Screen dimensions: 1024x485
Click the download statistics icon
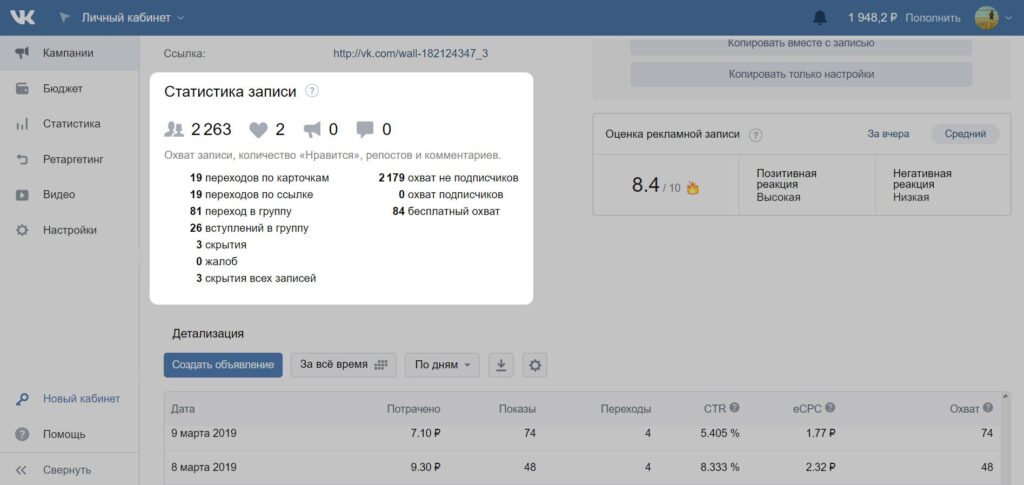pos(501,365)
